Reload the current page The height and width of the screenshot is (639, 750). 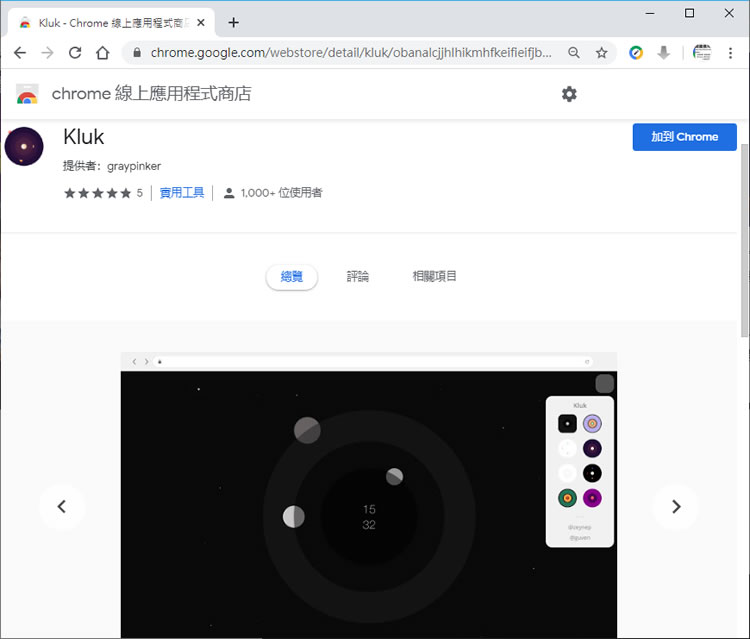tap(75, 53)
